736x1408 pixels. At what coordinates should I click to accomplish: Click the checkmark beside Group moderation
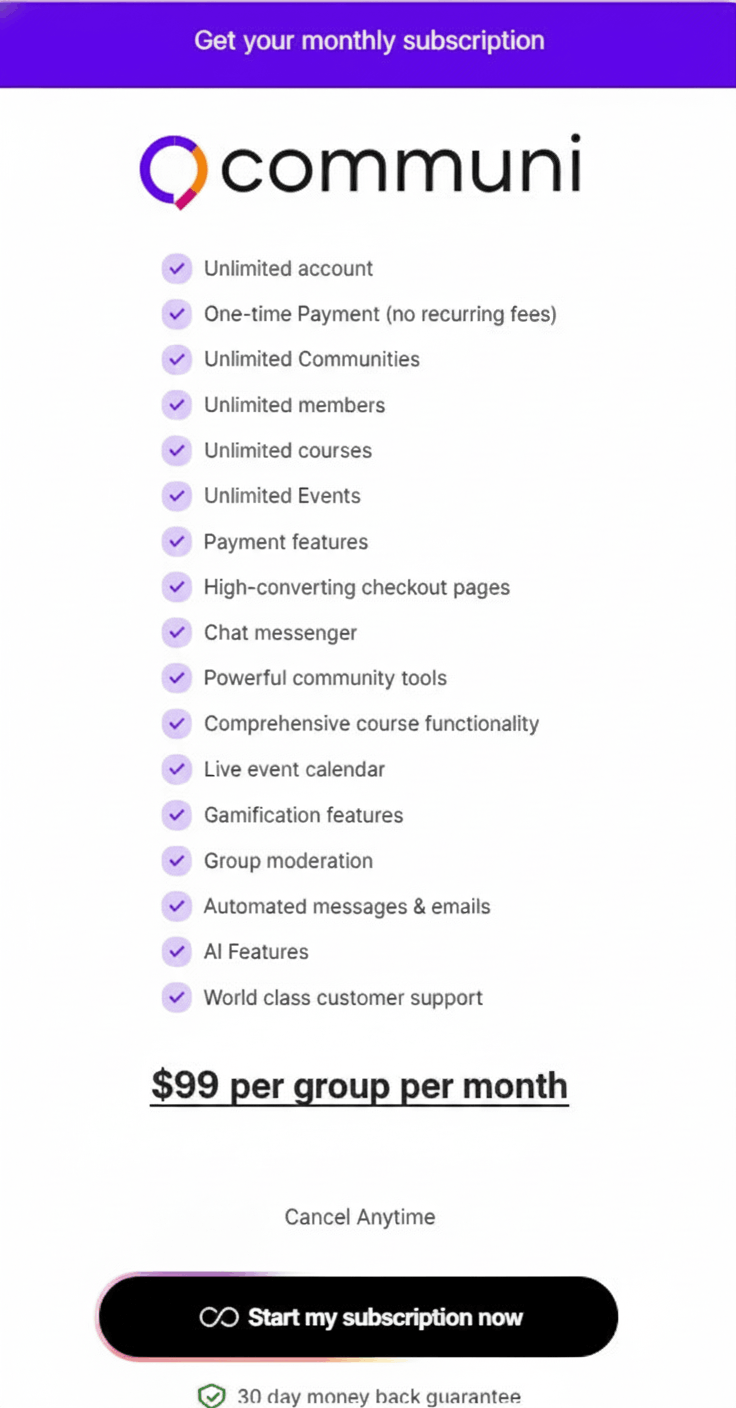(x=177, y=861)
